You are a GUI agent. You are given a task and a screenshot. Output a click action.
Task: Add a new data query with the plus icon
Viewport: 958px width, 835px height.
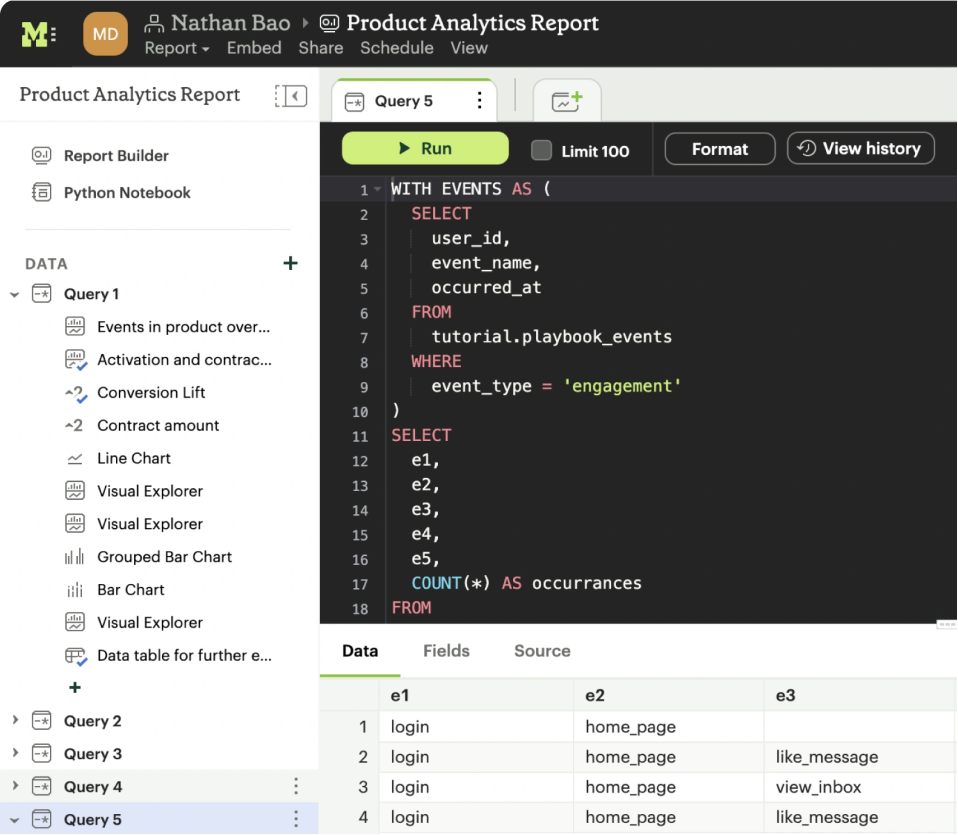tap(290, 263)
